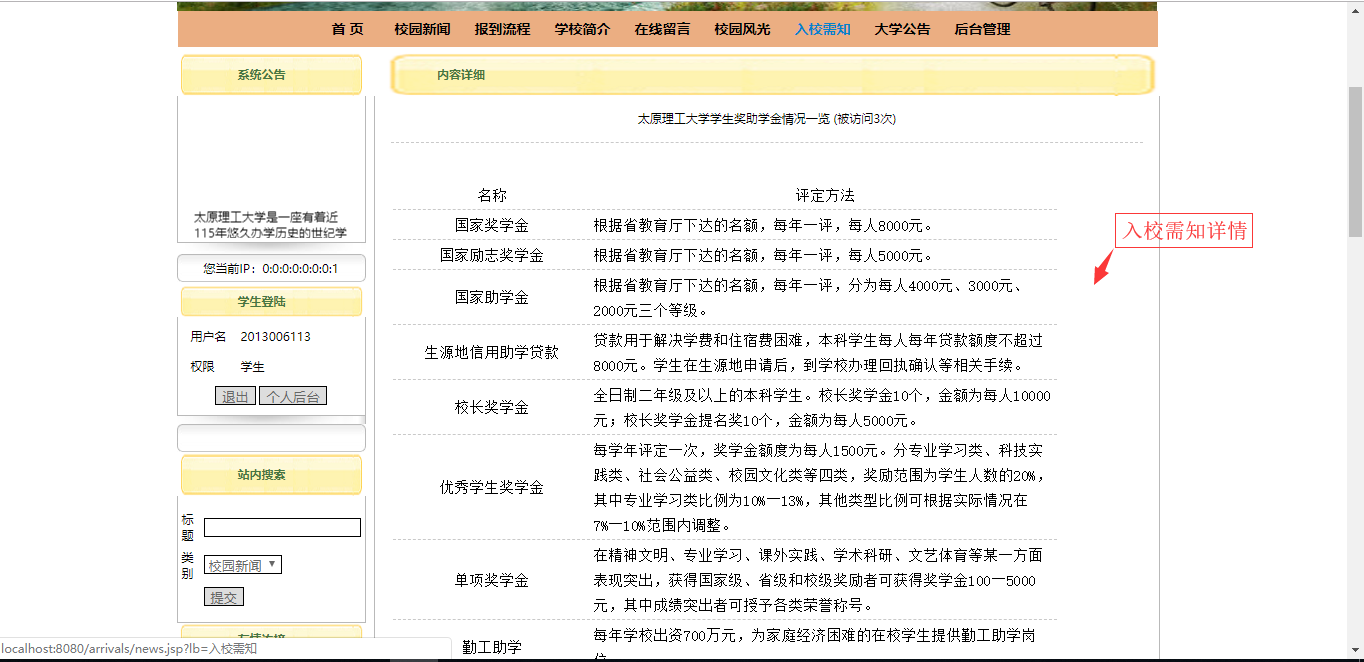Go to 后台管理 admin page
Image resolution: width=1364 pixels, height=662 pixels.
[x=982, y=29]
